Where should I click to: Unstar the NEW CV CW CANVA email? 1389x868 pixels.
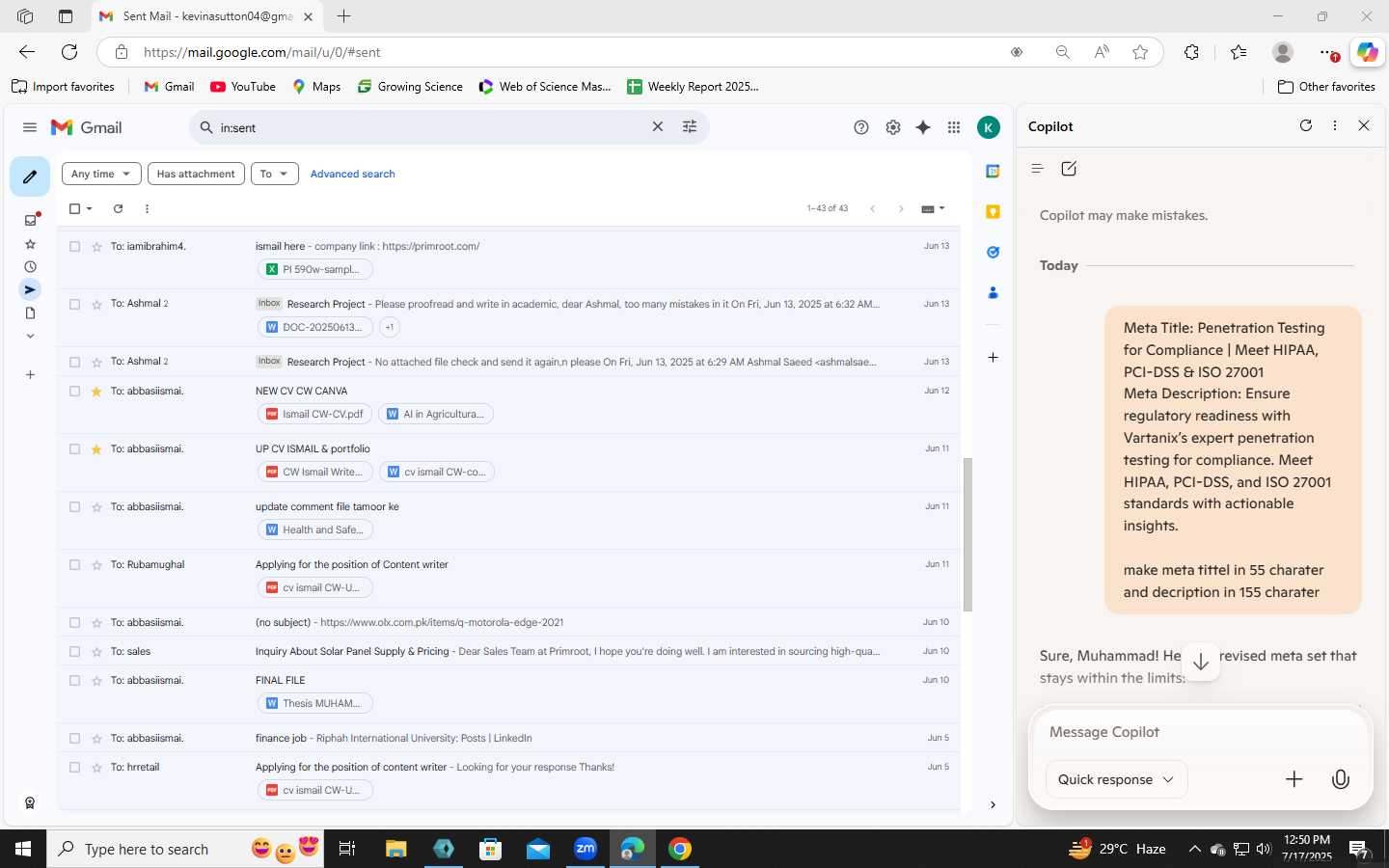96,392
